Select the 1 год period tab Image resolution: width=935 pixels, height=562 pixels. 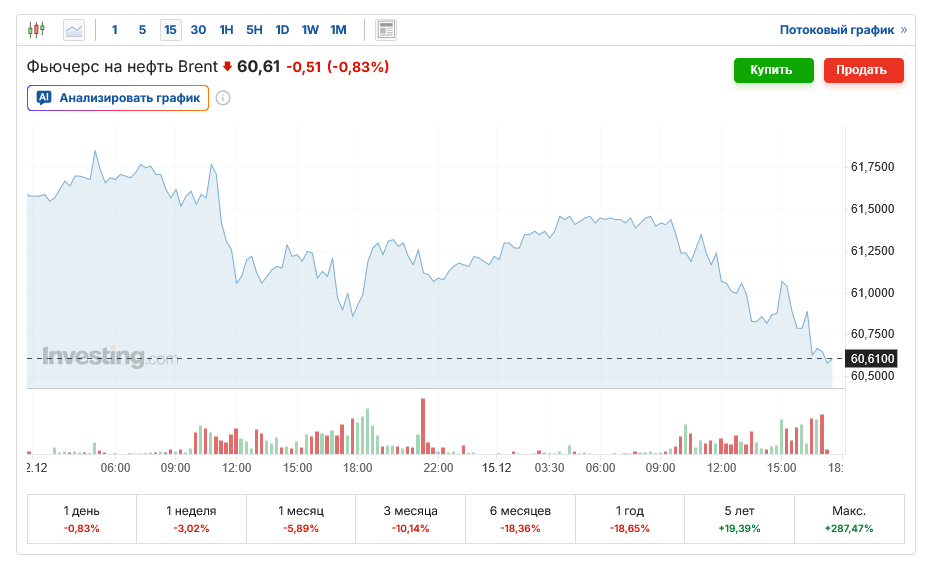[x=630, y=518]
